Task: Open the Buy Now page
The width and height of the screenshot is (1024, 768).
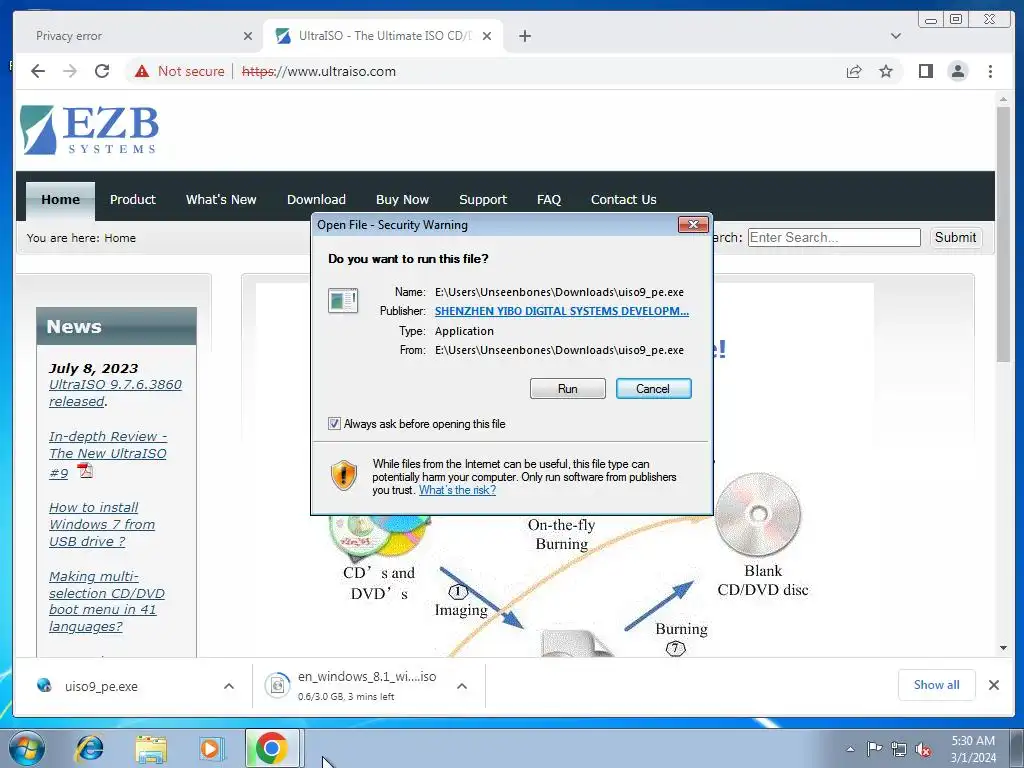Action: click(402, 200)
